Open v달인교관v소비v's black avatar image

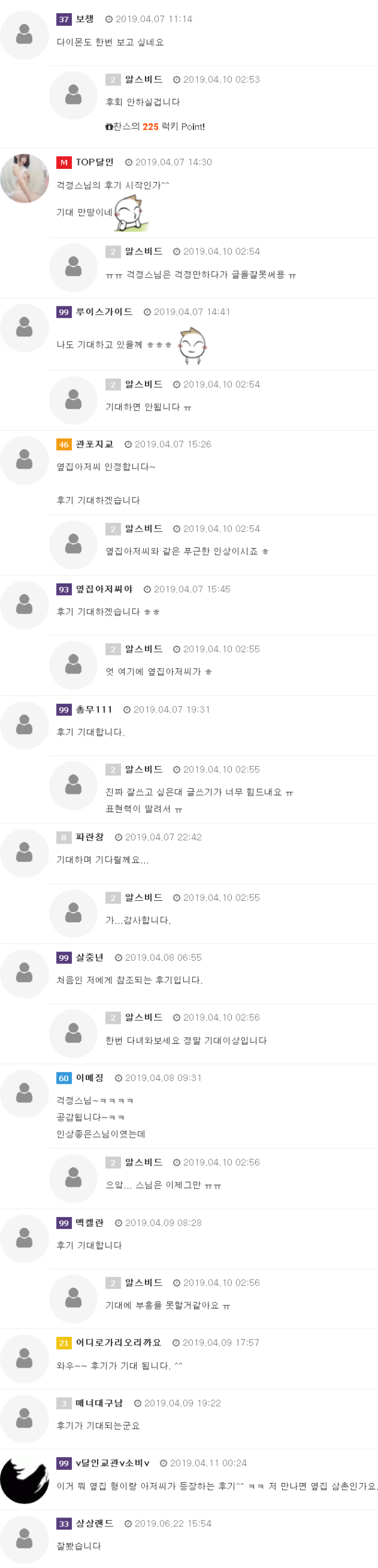click(24, 1480)
